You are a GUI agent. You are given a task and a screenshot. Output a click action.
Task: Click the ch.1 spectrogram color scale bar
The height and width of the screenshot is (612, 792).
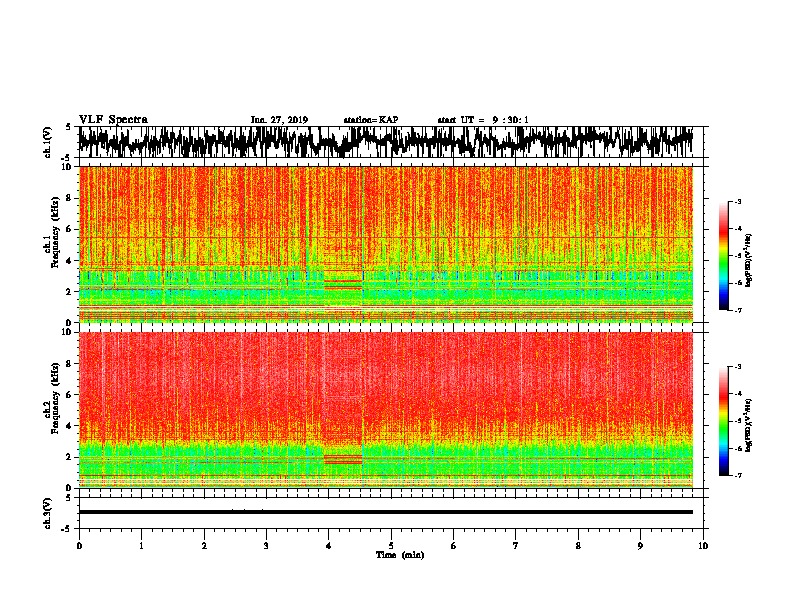pyautogui.click(x=724, y=256)
